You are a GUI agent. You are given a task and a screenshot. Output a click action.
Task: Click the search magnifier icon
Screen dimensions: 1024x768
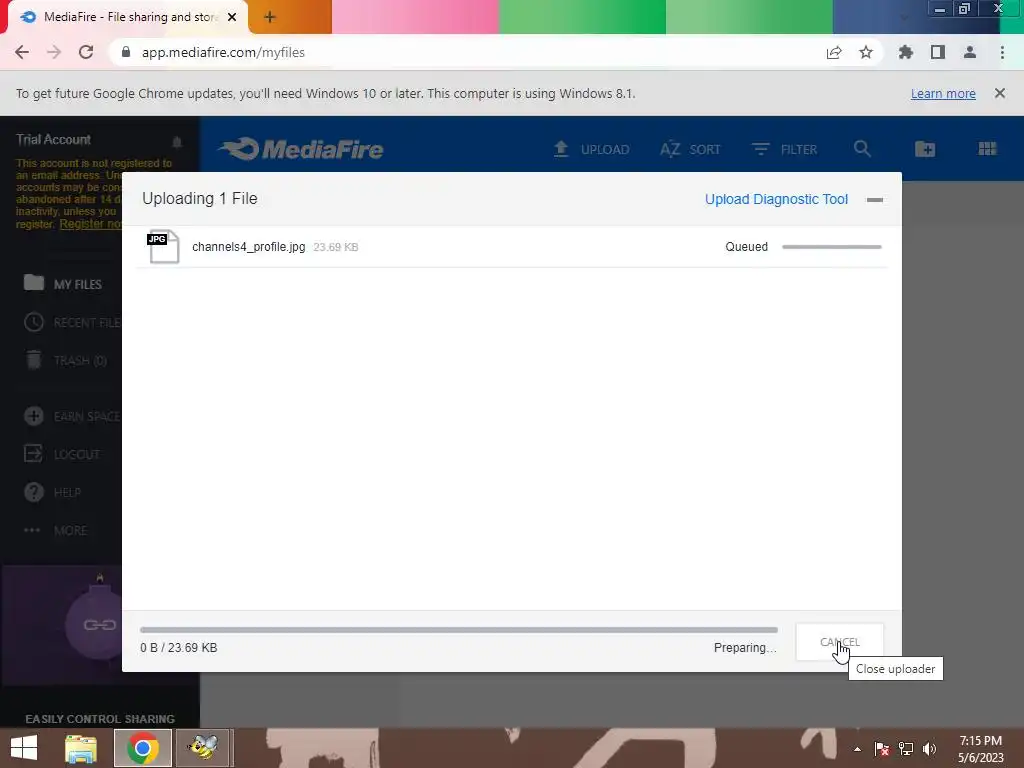[x=862, y=149]
